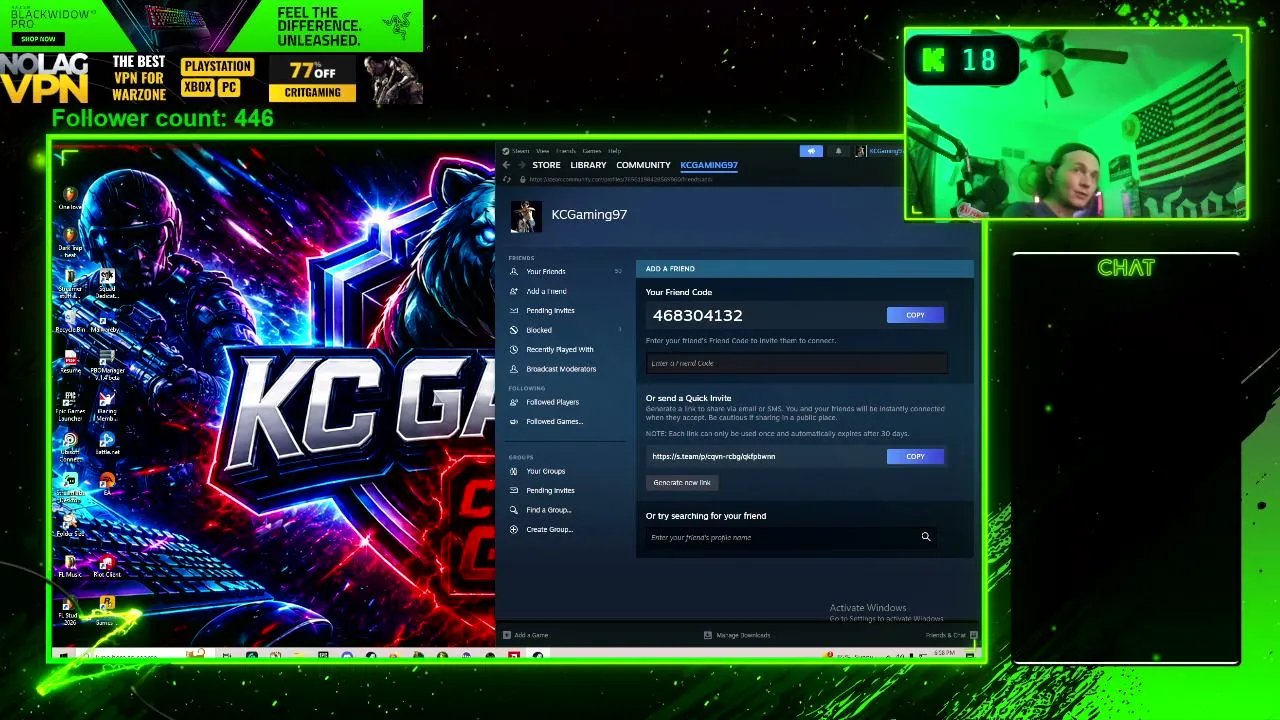Open the Resume PDF desktop icon
1280x720 pixels.
click(x=70, y=363)
